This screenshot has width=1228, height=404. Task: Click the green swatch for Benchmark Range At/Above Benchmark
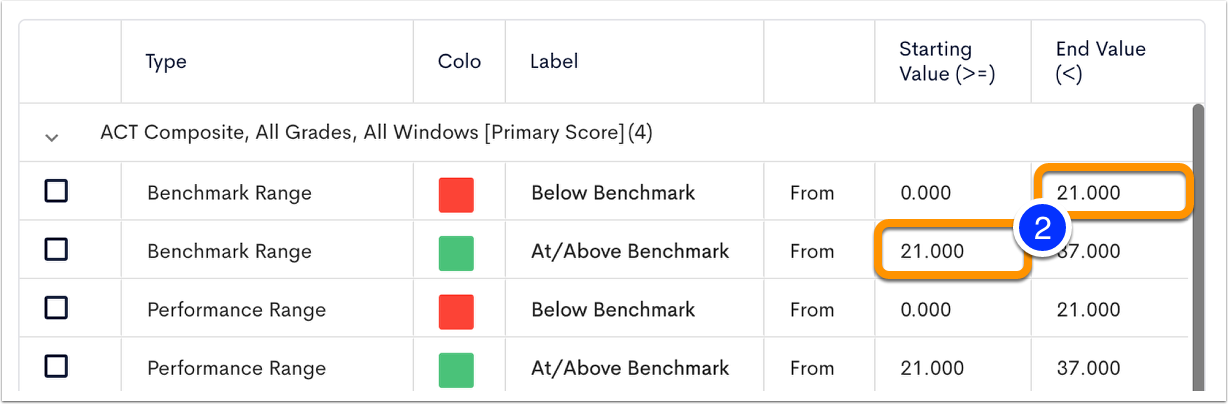[x=456, y=253]
